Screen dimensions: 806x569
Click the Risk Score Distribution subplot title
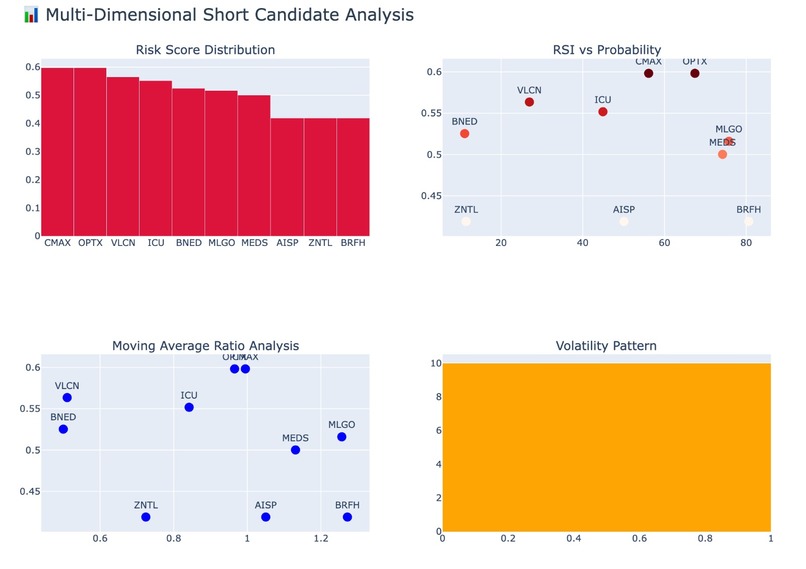205,50
